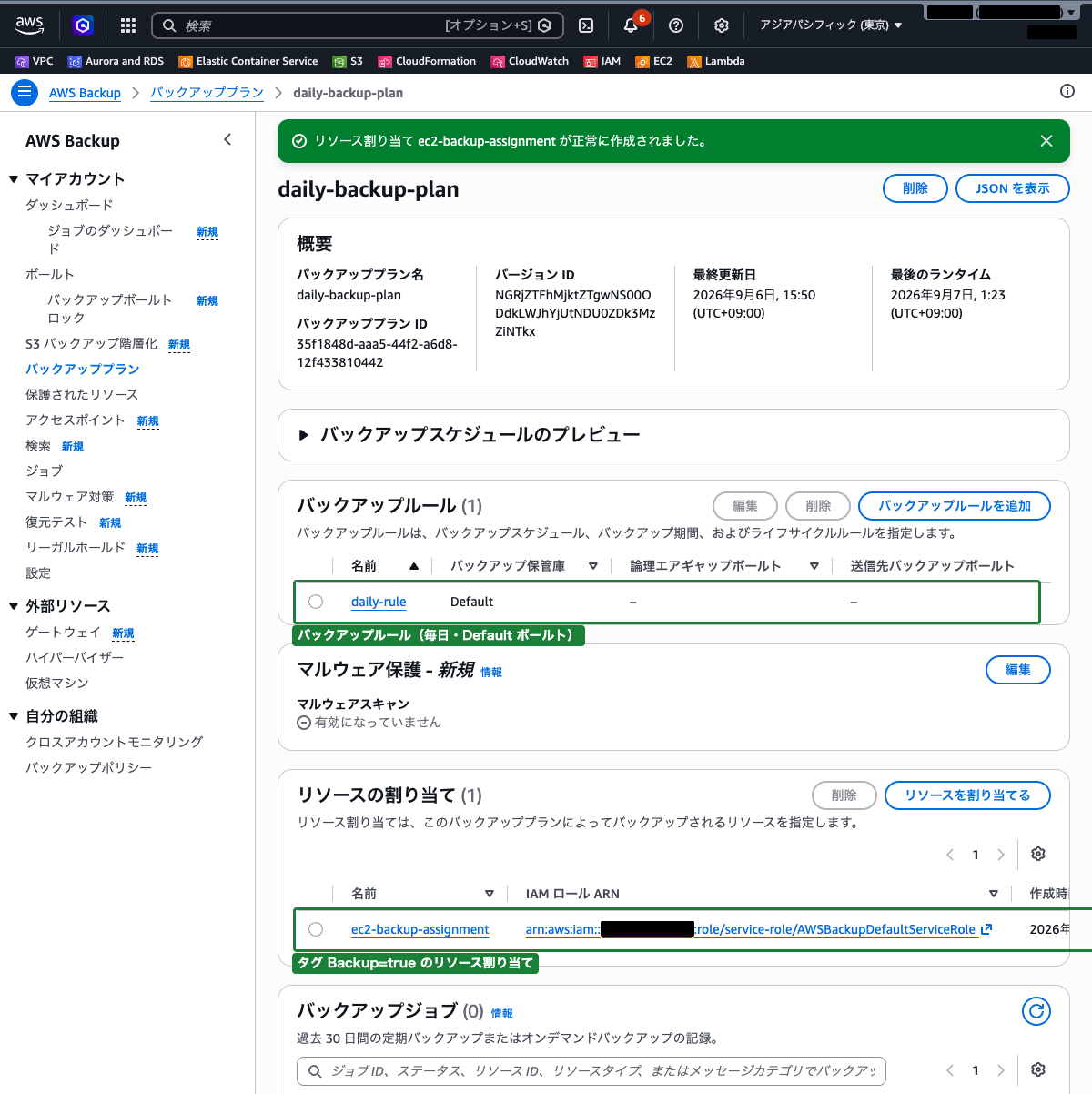Open the help question mark icon
The image size is (1092, 1094).
click(x=676, y=25)
